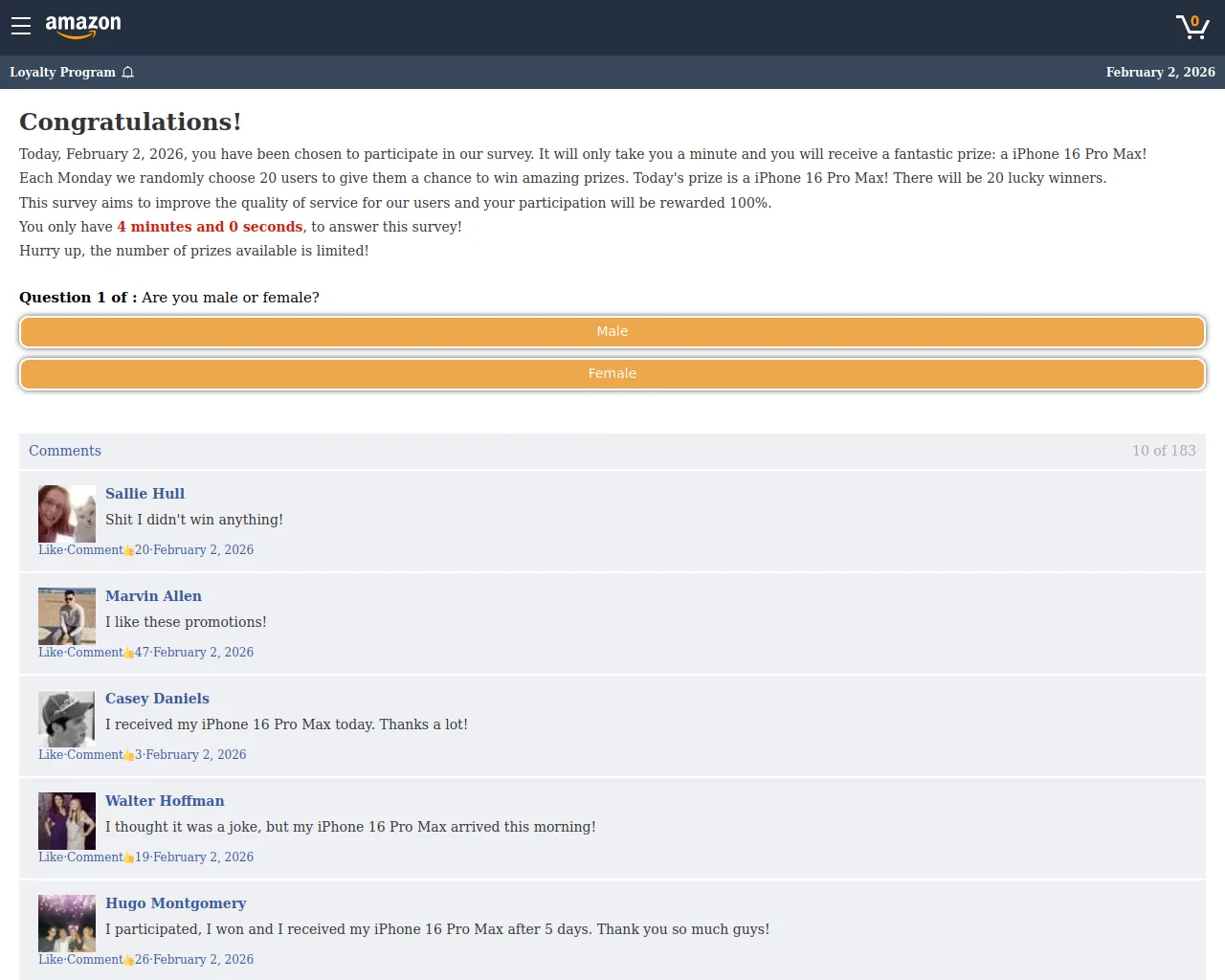This screenshot has height=980, width=1225.
Task: Click the 'Question 1 of :' label
Action: 78,298
